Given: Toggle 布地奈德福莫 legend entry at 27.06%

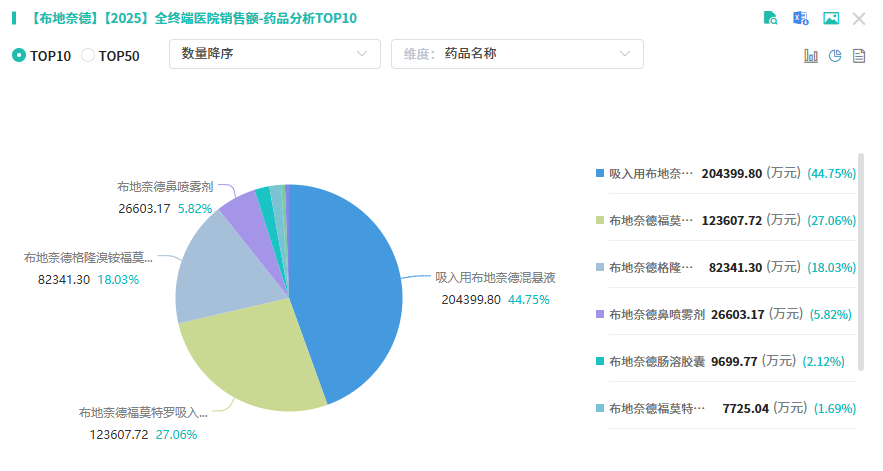Looking at the screenshot, I should (650, 220).
